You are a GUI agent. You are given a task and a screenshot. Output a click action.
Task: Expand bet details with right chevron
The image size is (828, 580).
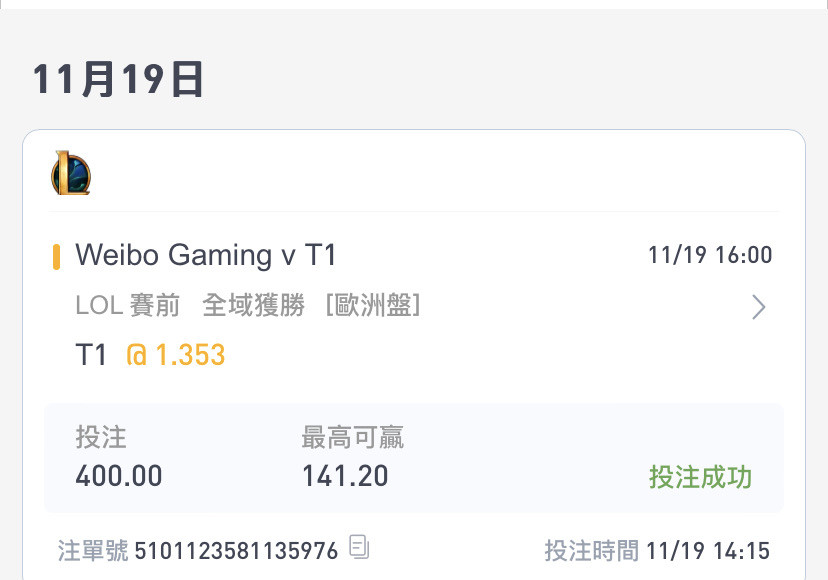pyautogui.click(x=758, y=307)
